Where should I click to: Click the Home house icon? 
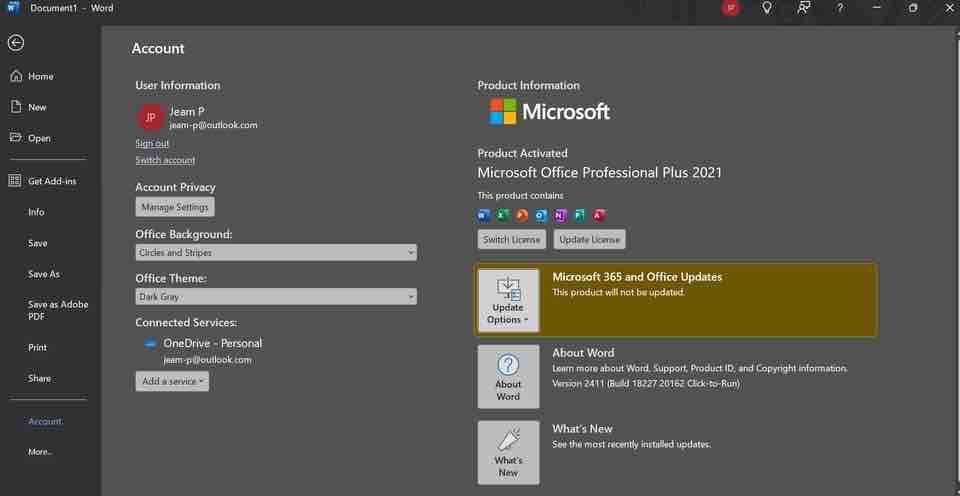[16, 76]
